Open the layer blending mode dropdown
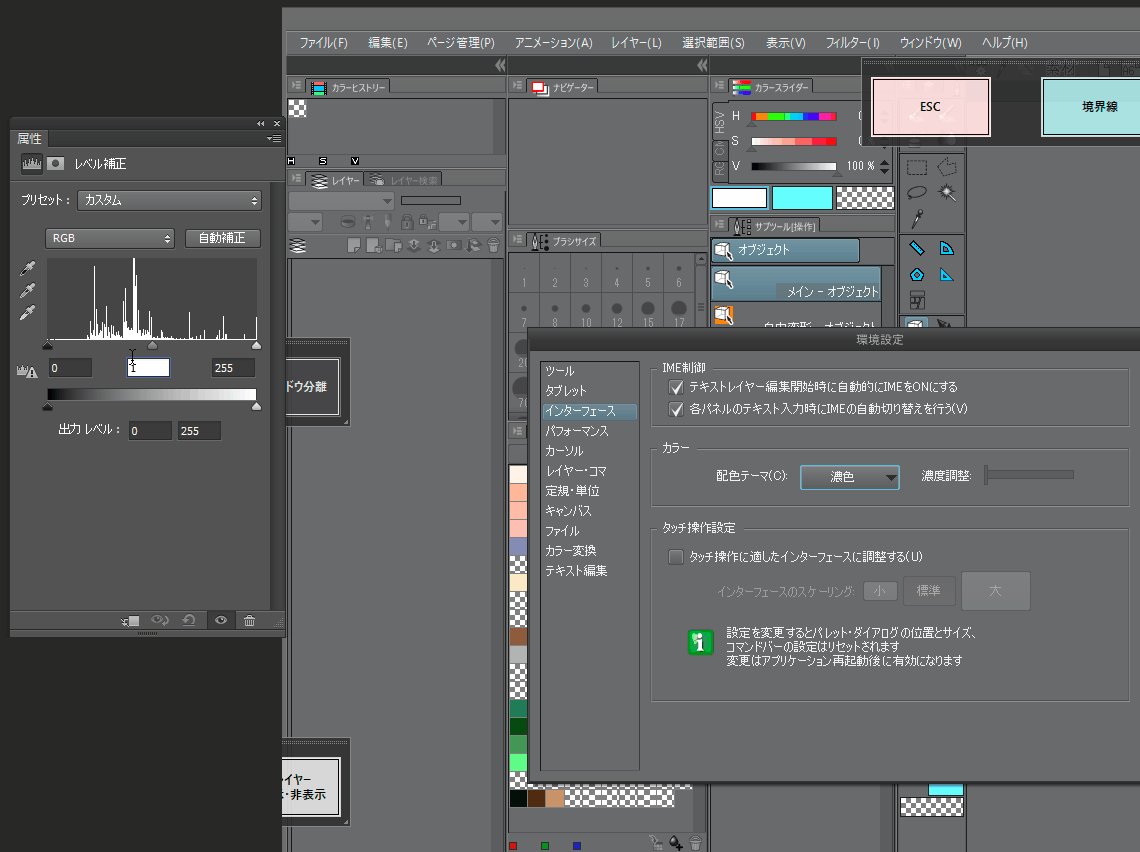This screenshot has height=852, width=1140. (x=341, y=201)
